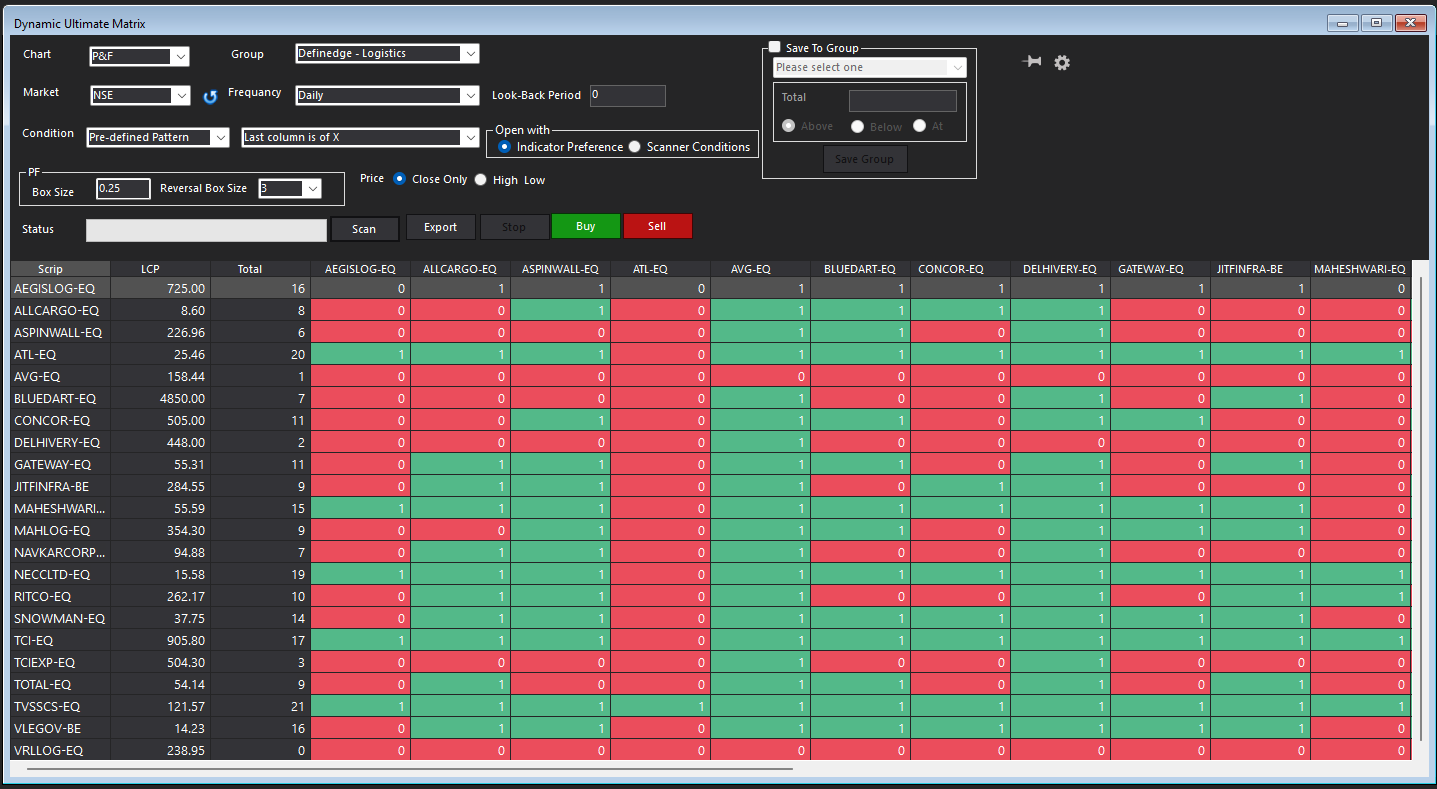1437x789 pixels.
Task: Click the Look-Back Period input field
Action: click(627, 96)
